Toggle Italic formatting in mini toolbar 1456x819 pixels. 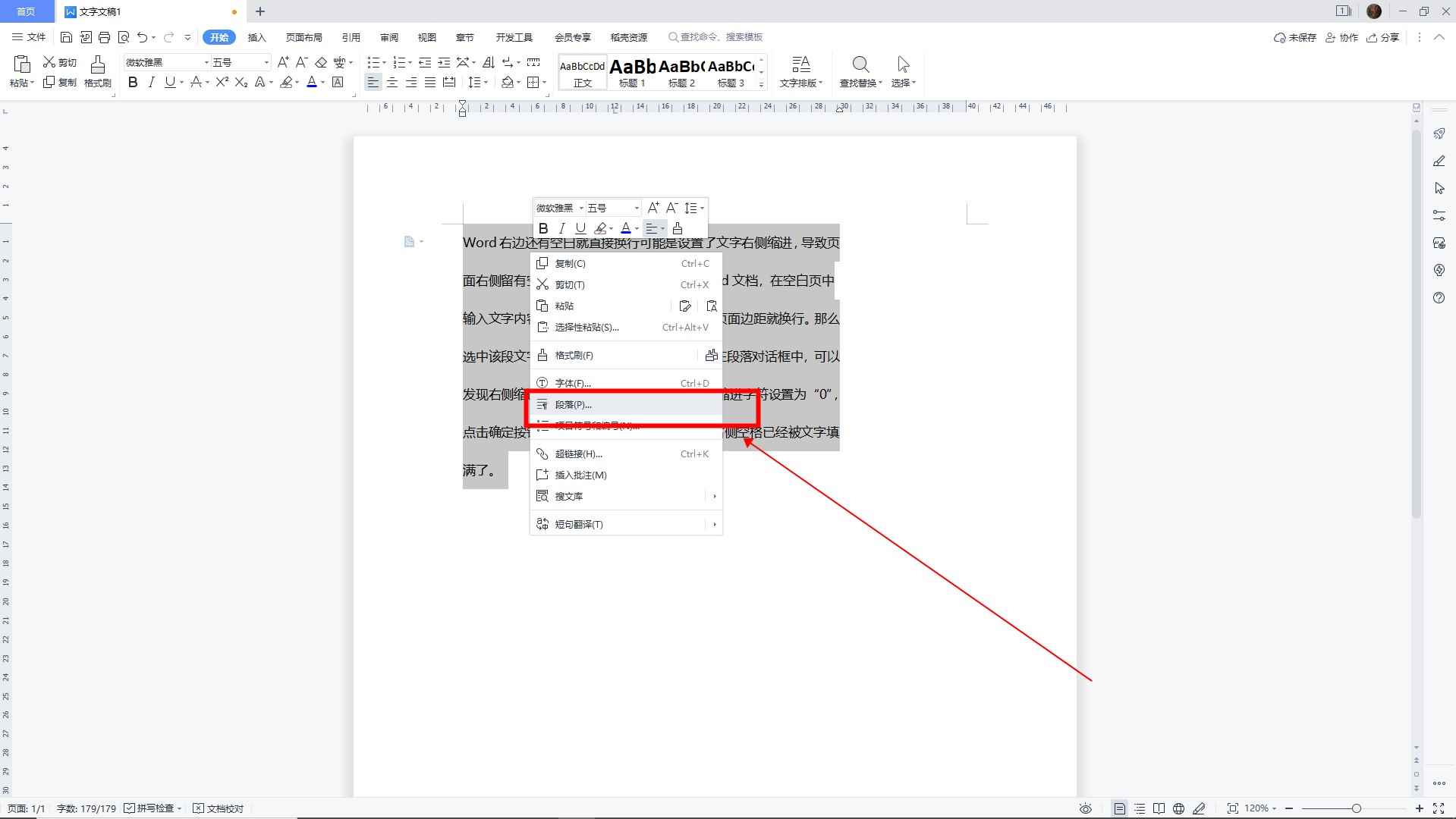tap(561, 227)
